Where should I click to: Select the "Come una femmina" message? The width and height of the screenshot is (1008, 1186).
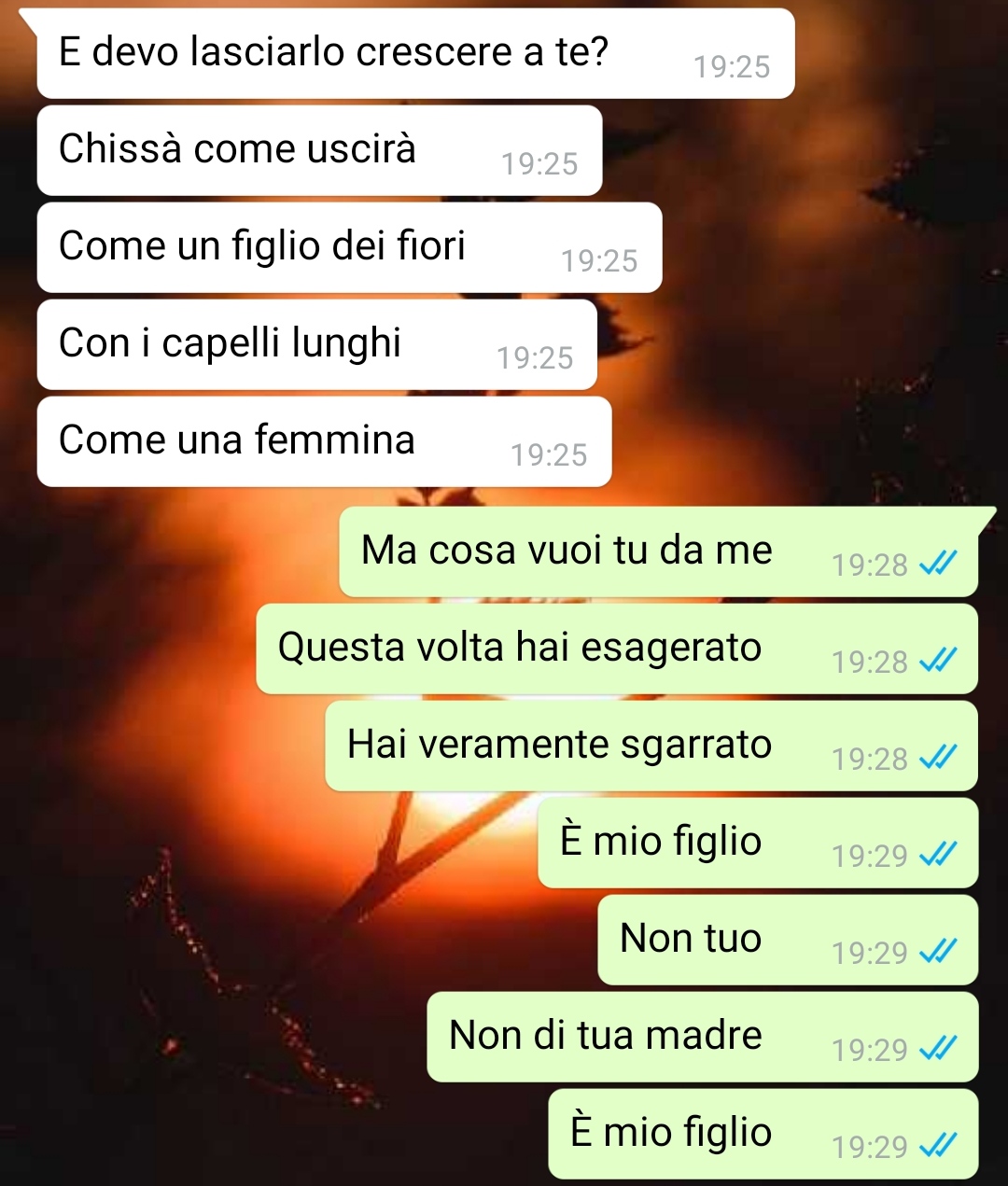point(324,441)
